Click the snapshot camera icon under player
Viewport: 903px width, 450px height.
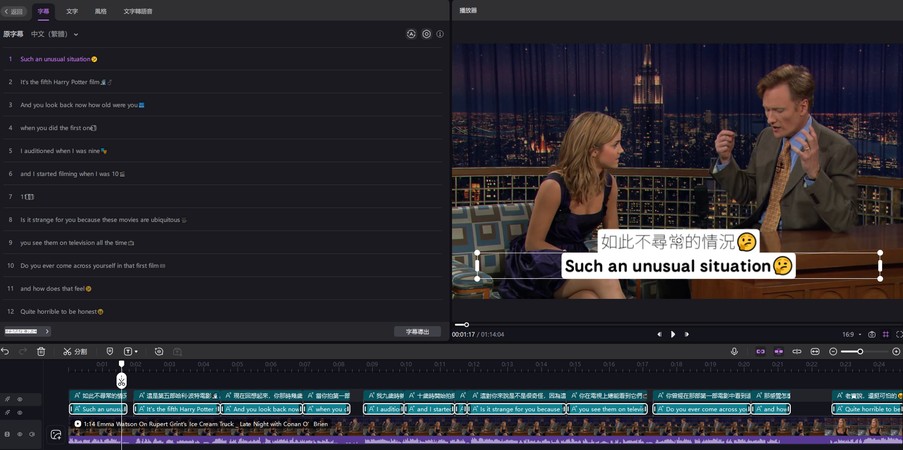(872, 334)
